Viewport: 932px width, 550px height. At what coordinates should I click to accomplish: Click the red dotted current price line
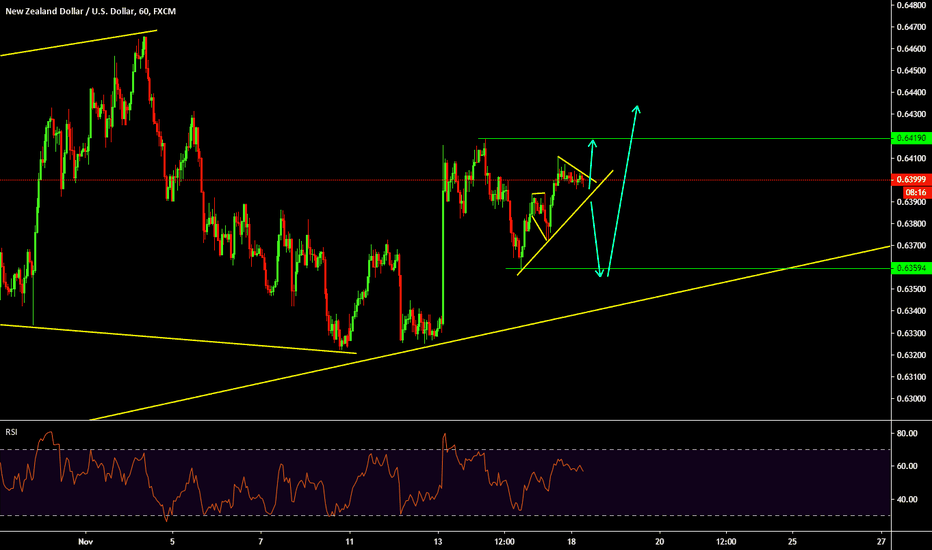point(300,180)
